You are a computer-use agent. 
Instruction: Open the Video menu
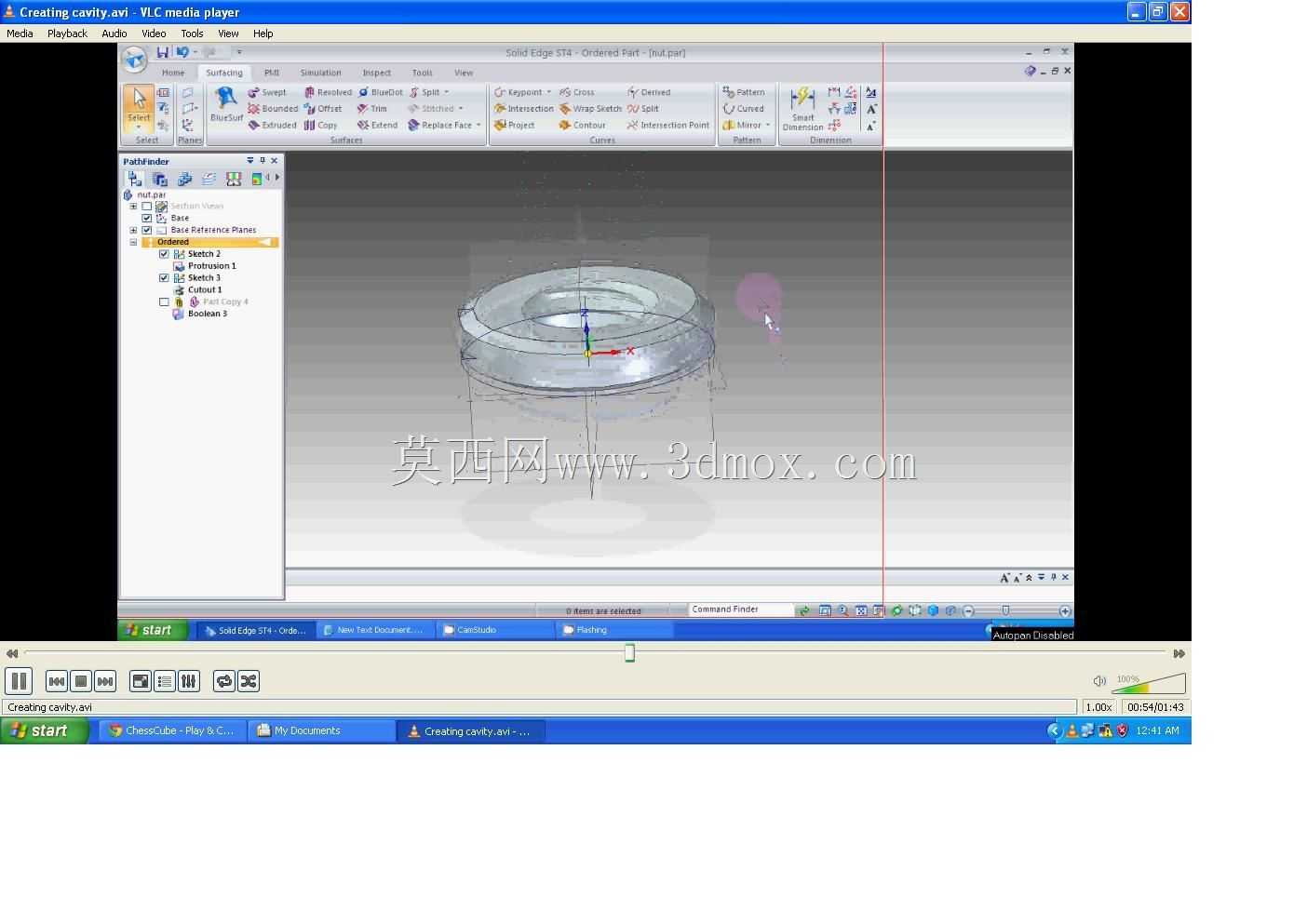coord(154,33)
